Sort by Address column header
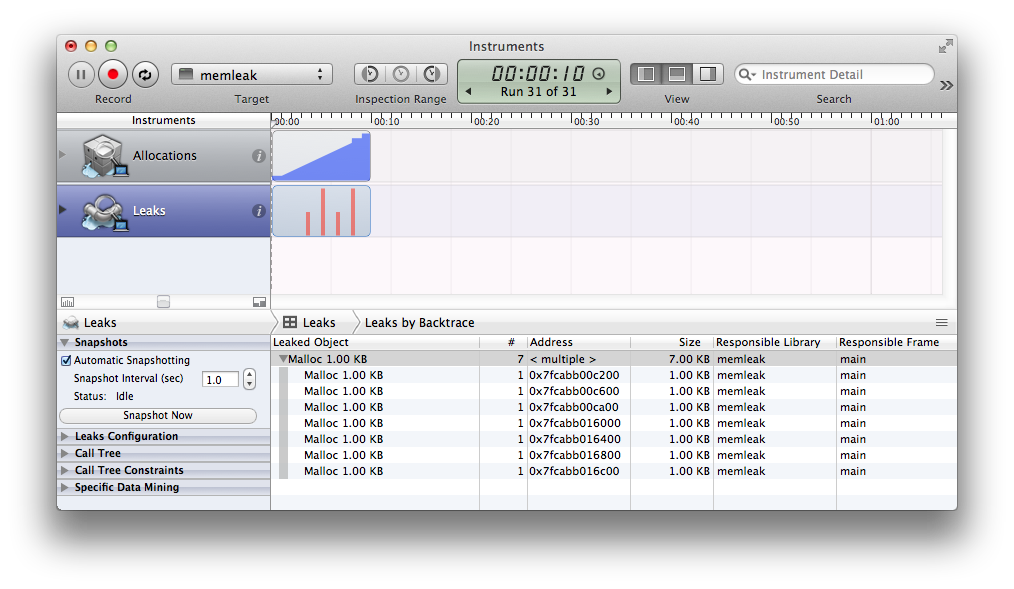 [x=579, y=343]
